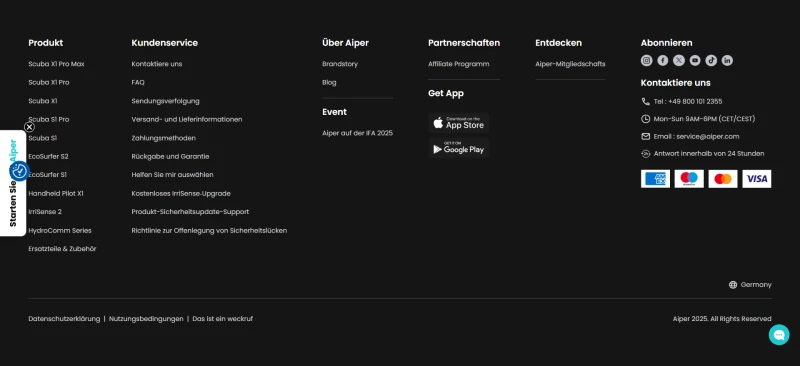Click the phone icon next to Tel
This screenshot has height=366, width=800.
[645, 102]
